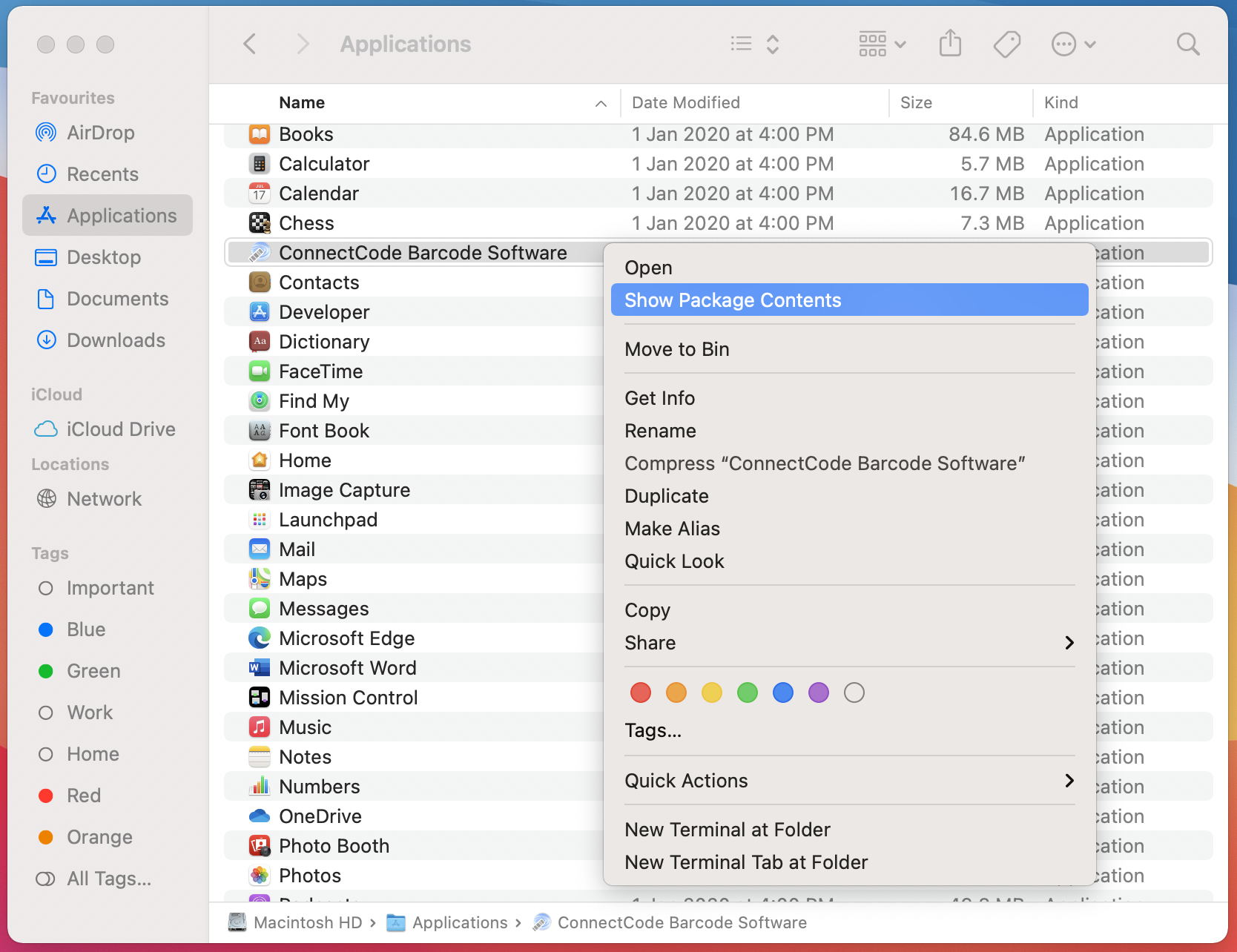
Task: Select the FaceTime app row
Action: pos(414,371)
